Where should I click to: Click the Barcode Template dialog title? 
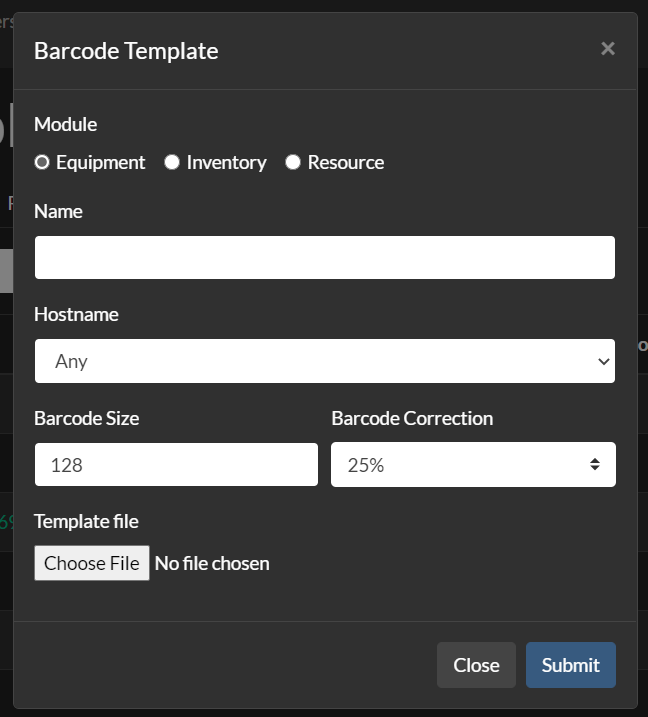pos(126,51)
